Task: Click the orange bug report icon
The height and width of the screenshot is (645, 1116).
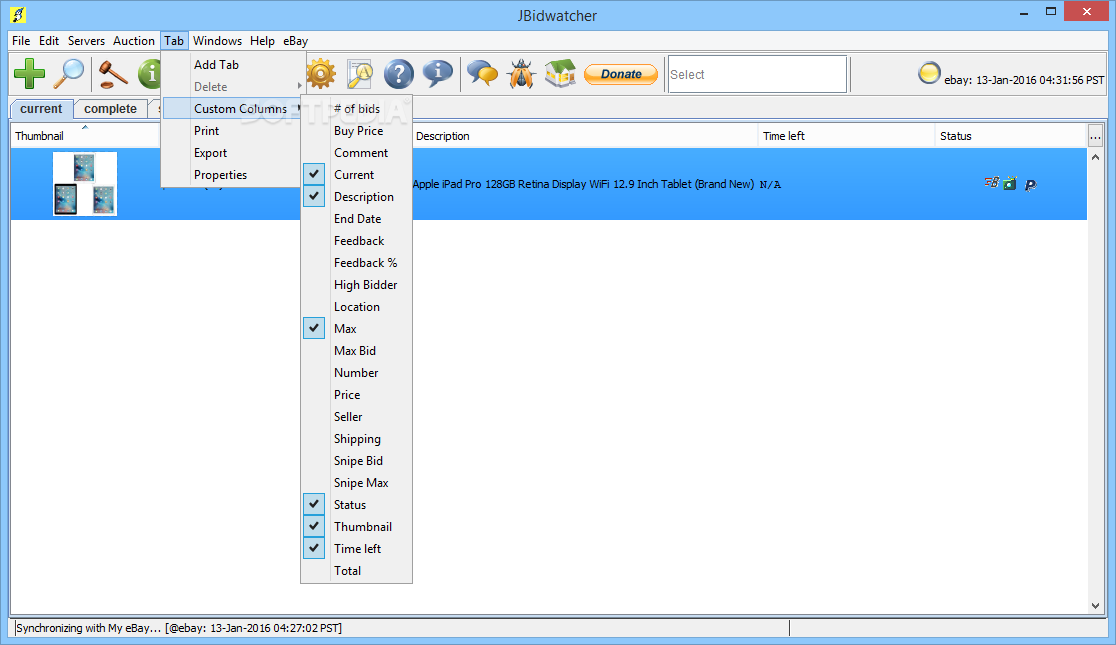Action: [x=522, y=73]
